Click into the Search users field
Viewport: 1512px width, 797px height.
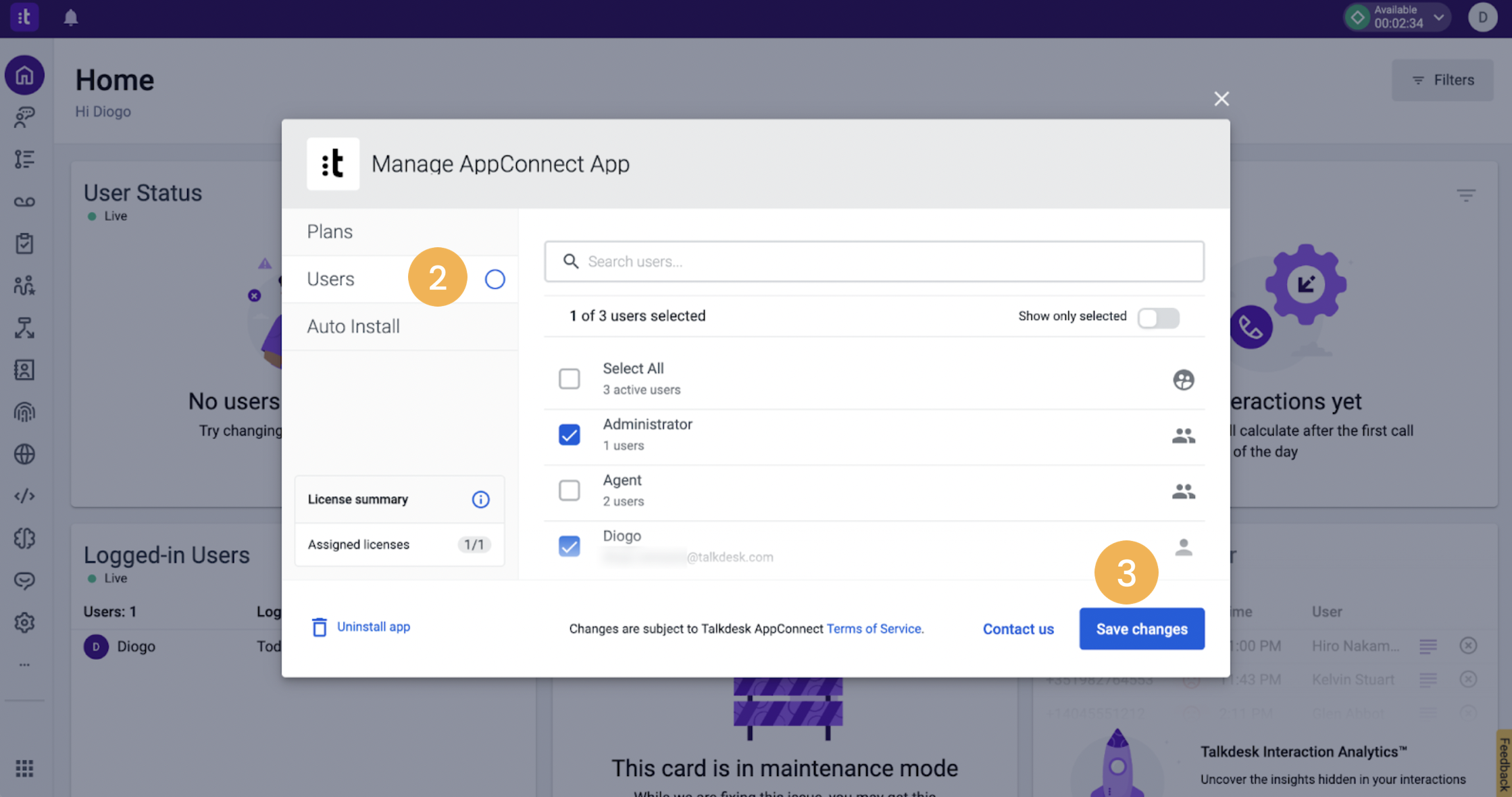[874, 261]
